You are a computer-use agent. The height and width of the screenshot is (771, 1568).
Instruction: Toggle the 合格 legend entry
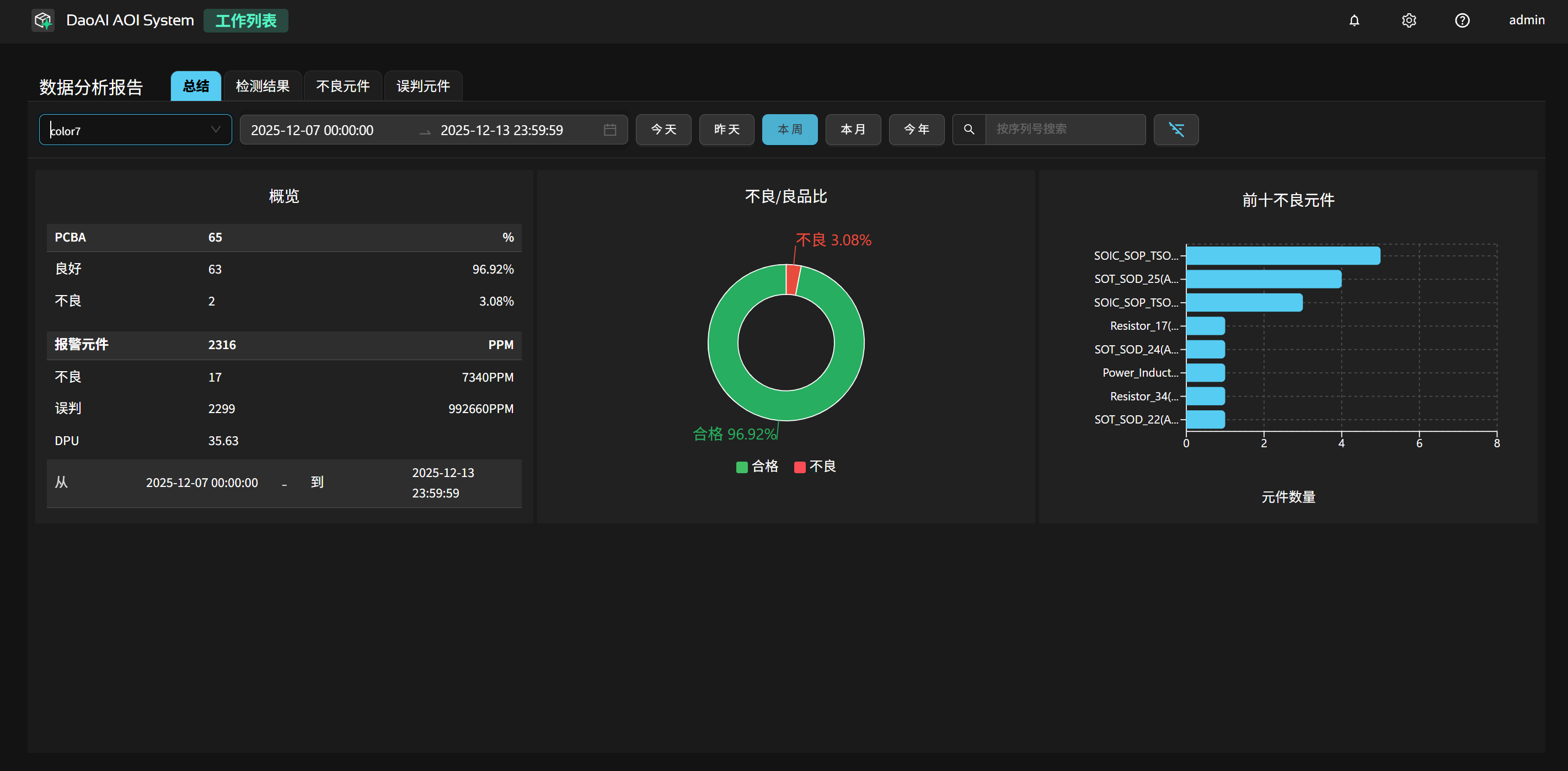pyautogui.click(x=757, y=467)
